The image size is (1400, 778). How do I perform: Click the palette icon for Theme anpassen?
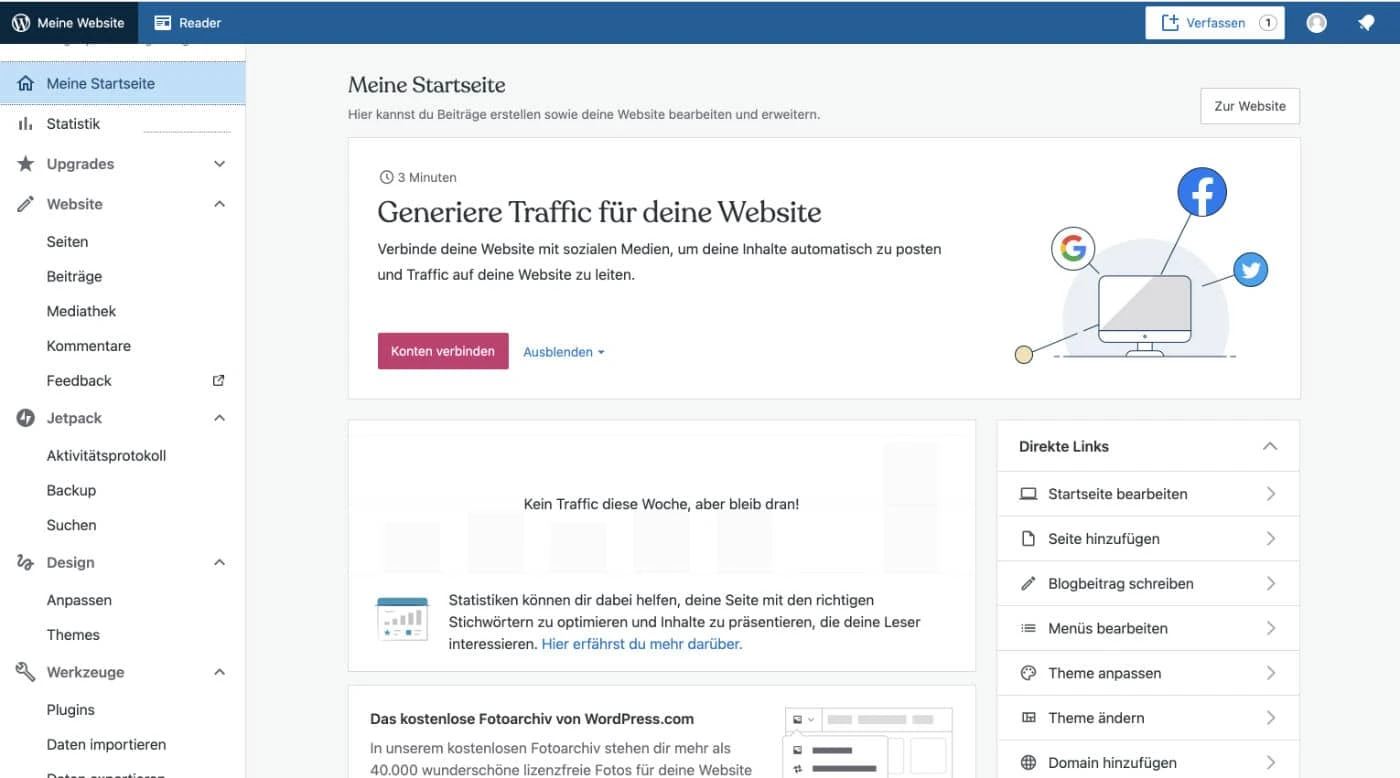pos(1028,673)
